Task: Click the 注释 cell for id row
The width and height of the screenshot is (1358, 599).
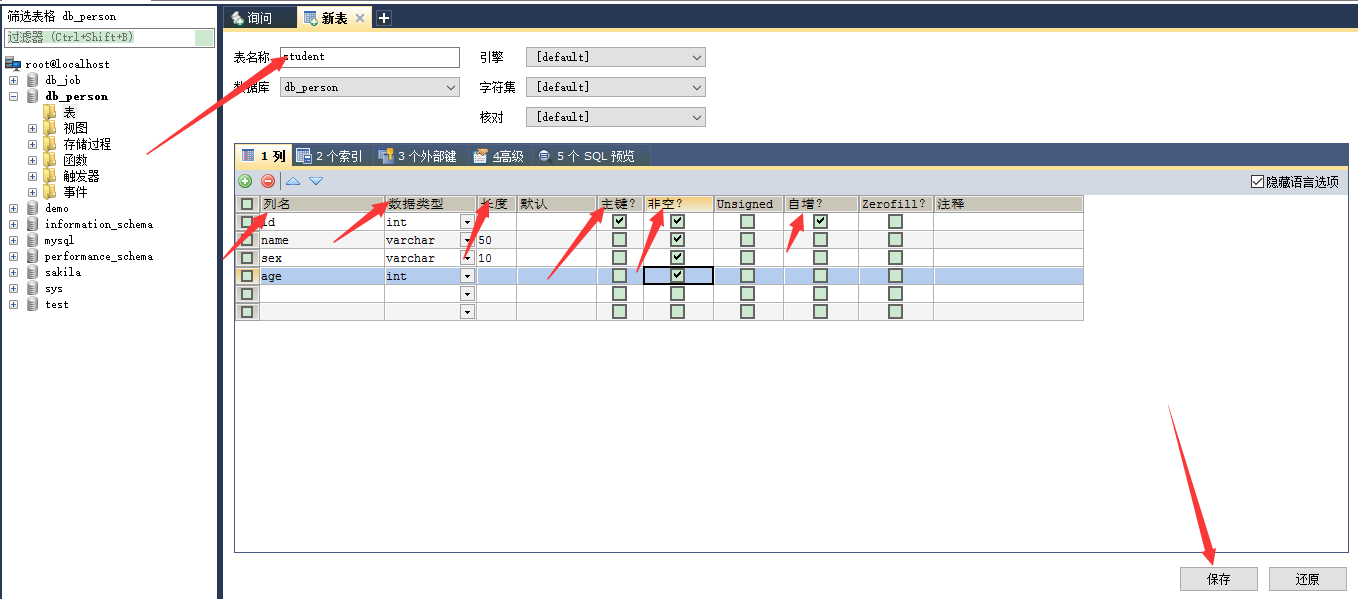Action: (1008, 222)
